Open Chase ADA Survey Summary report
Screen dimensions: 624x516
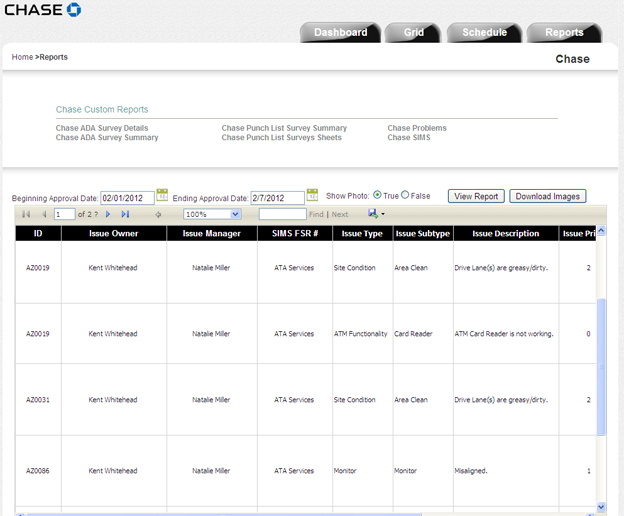click(107, 137)
